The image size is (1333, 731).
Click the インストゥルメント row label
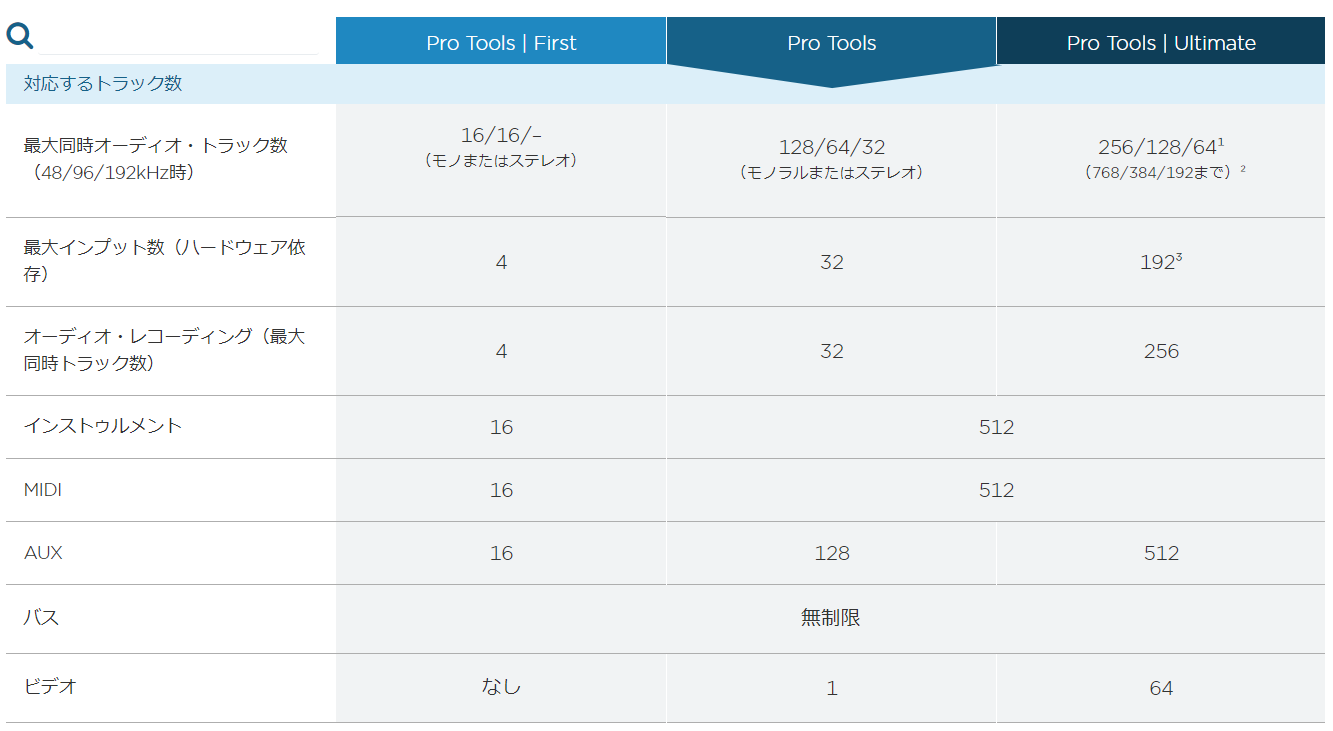(x=103, y=426)
